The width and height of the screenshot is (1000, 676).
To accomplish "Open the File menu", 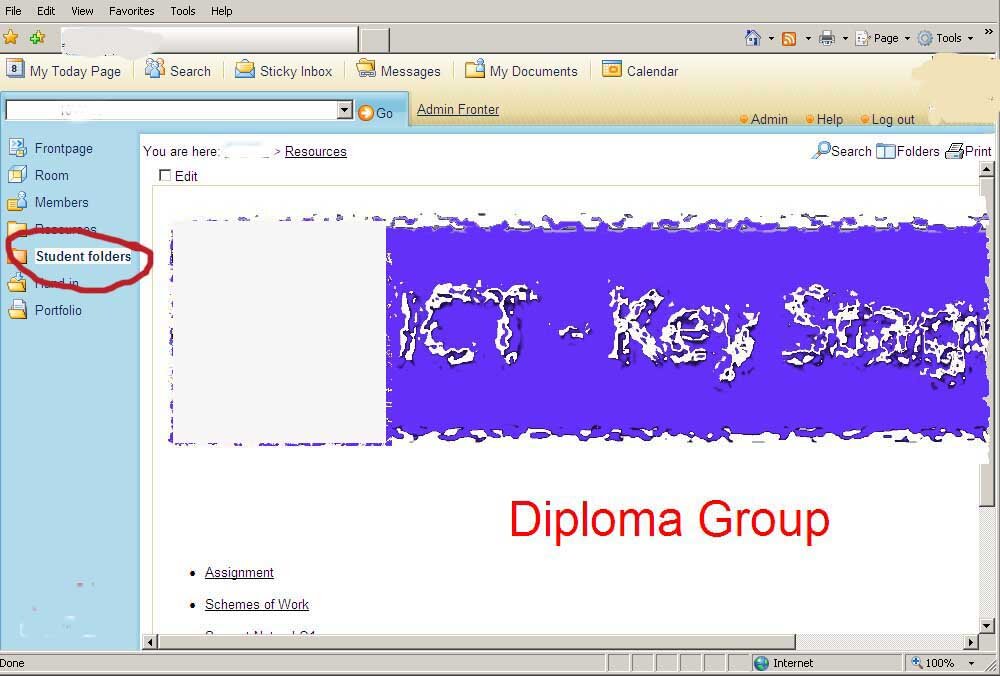I will pos(13,11).
